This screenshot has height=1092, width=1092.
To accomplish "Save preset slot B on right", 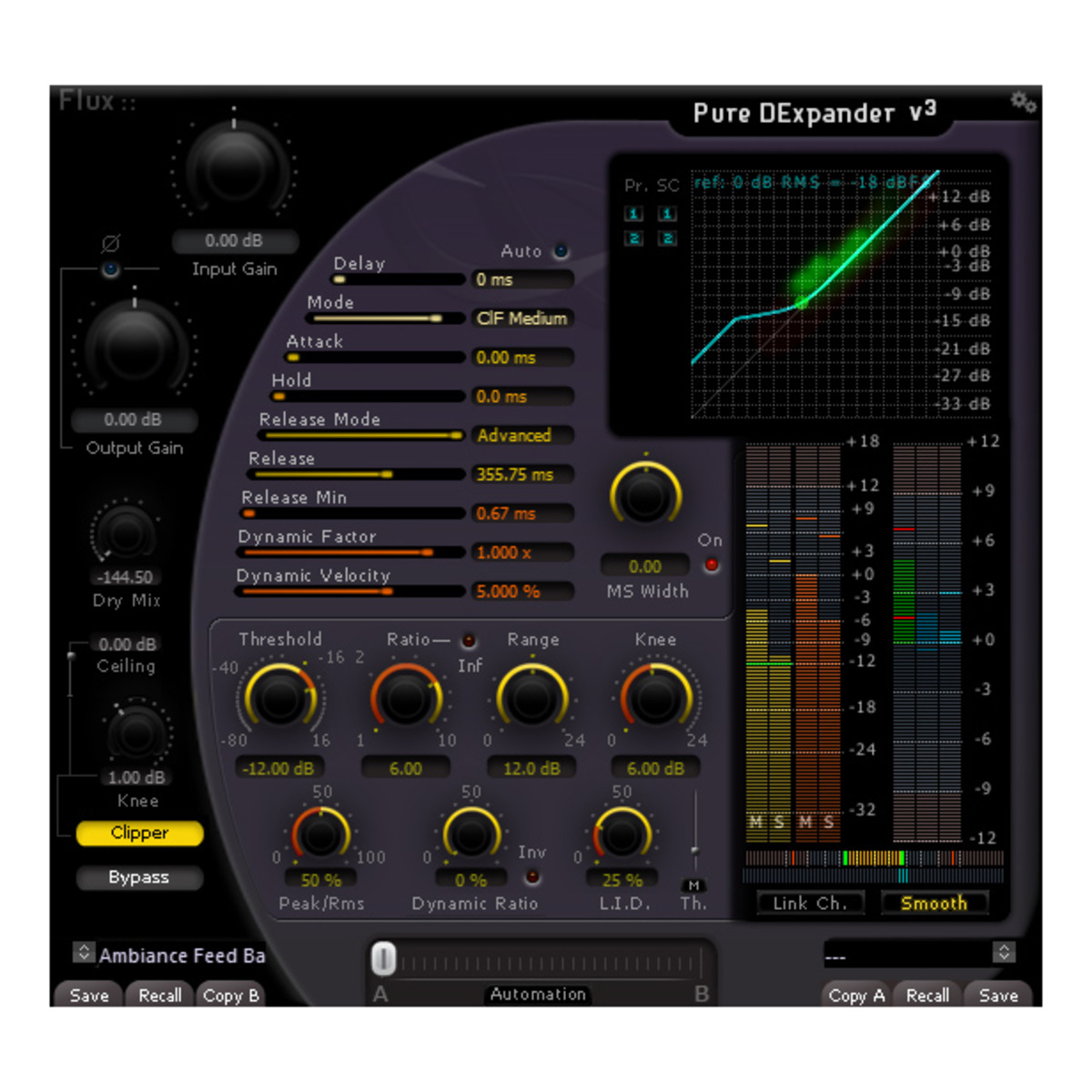I will pos(998,995).
